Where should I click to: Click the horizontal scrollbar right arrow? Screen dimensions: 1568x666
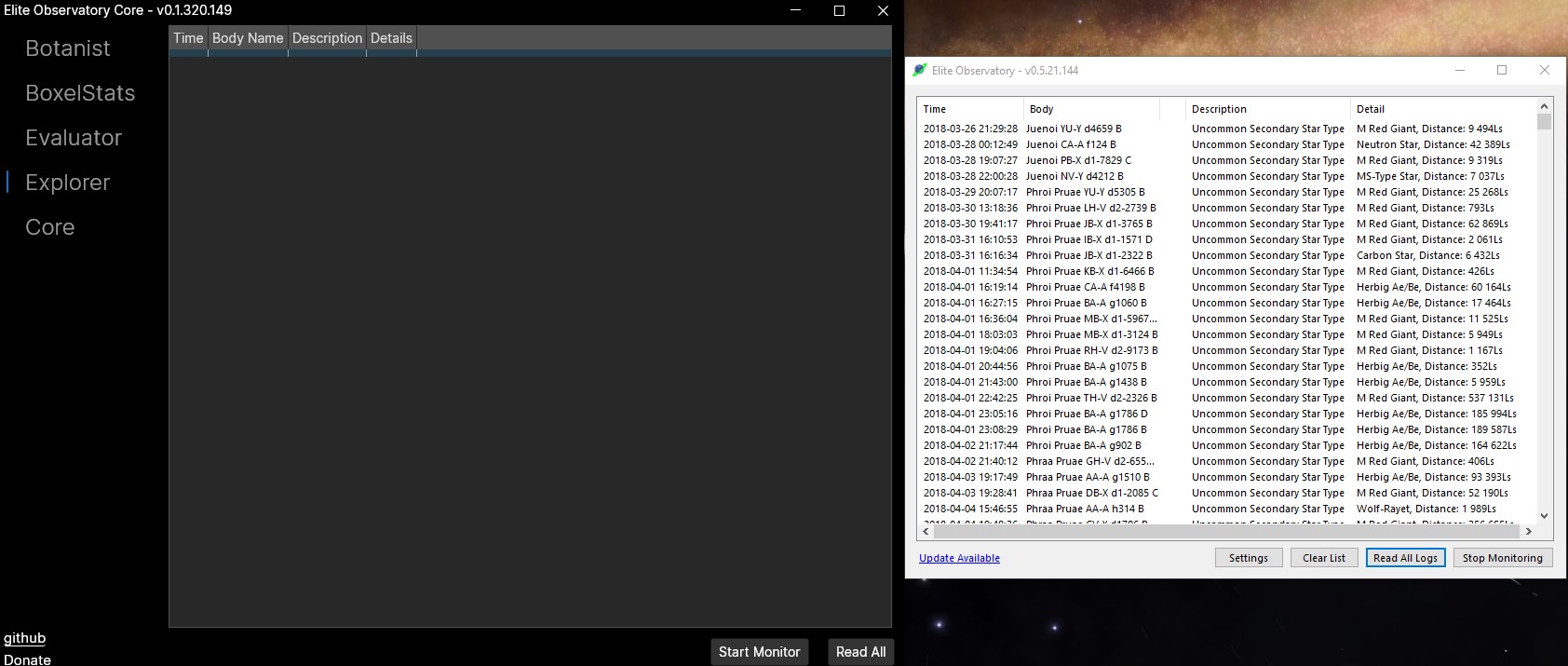pos(1528,531)
